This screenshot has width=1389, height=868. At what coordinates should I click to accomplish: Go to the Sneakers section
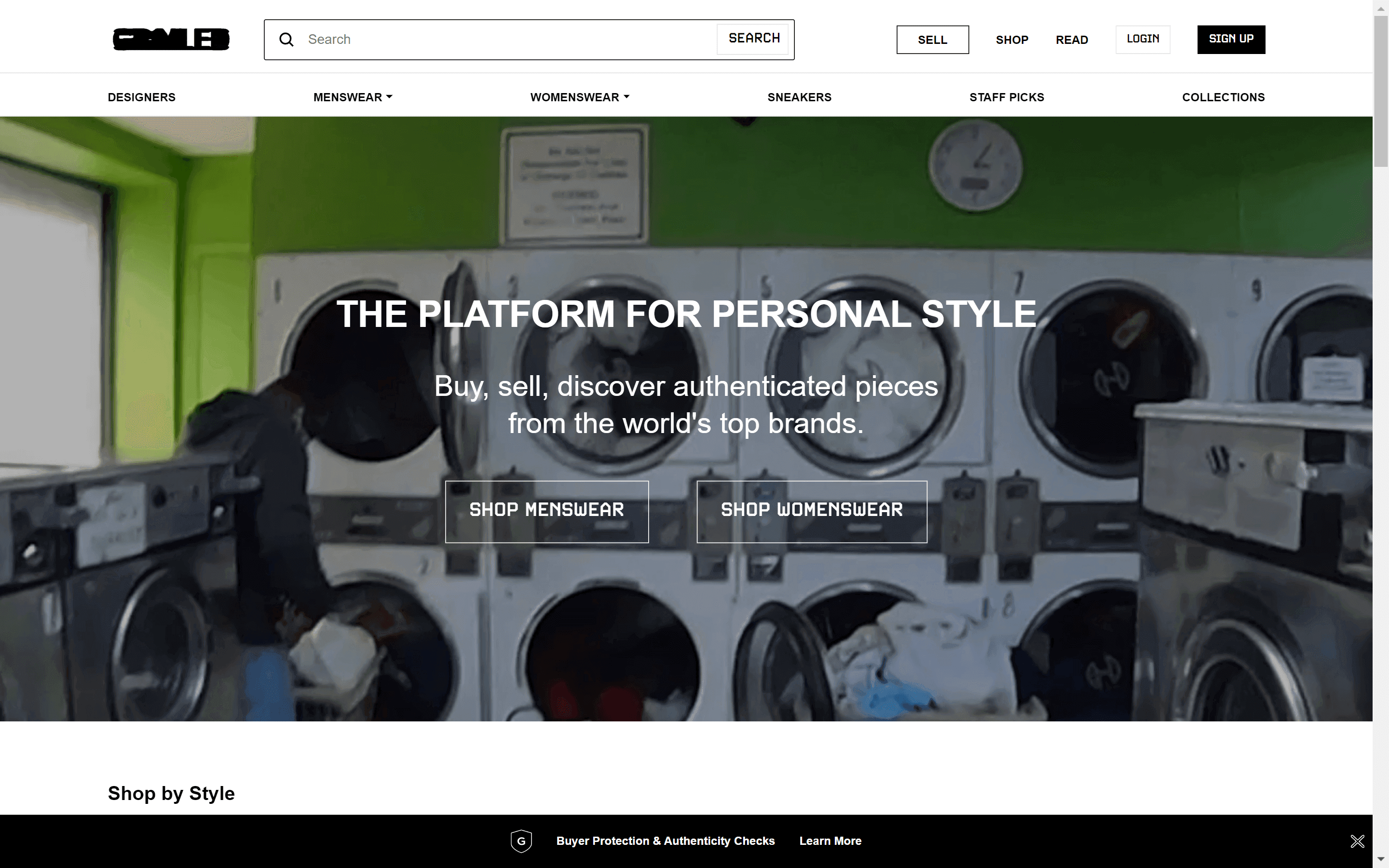pyautogui.click(x=799, y=97)
